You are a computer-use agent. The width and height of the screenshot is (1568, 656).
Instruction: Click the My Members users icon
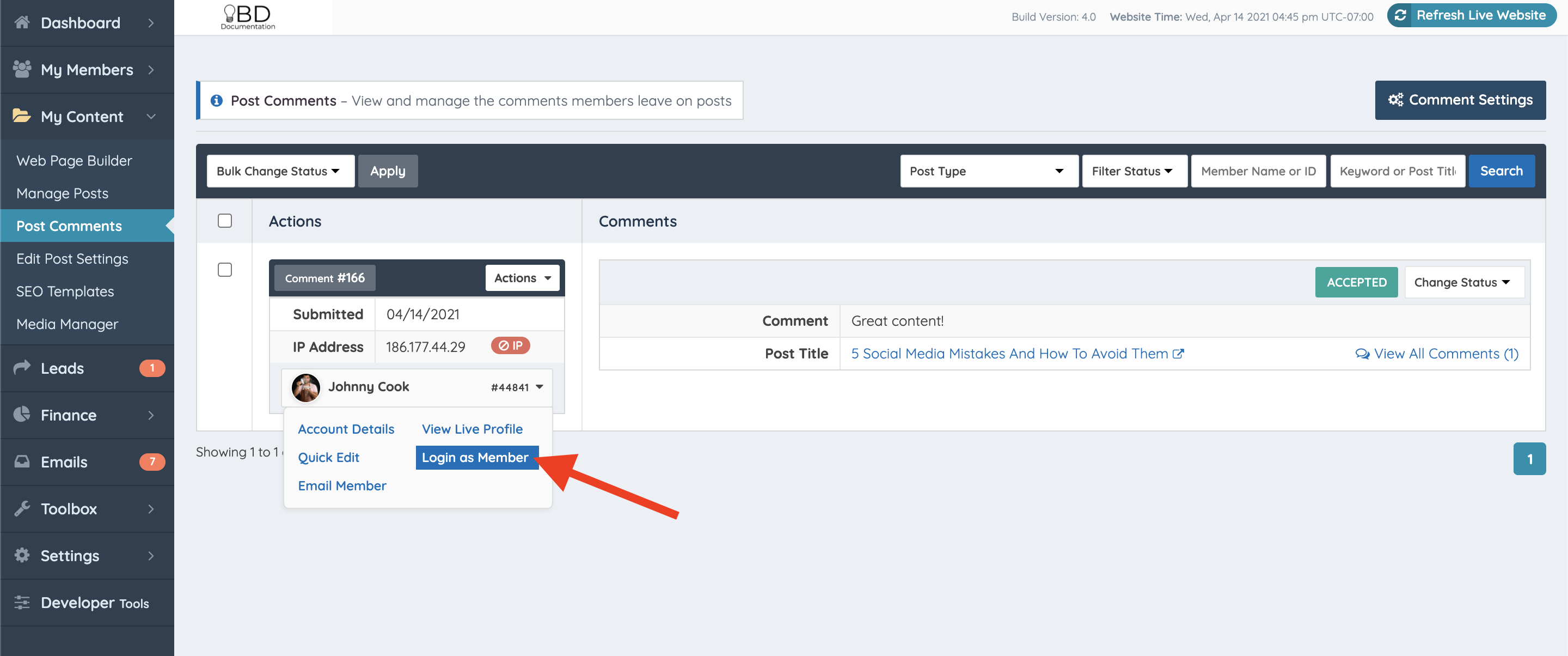[22, 69]
